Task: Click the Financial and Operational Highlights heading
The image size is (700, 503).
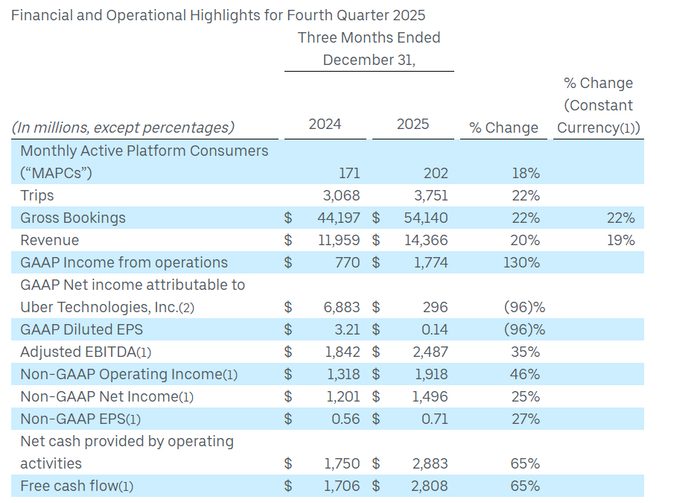Action: tap(218, 15)
